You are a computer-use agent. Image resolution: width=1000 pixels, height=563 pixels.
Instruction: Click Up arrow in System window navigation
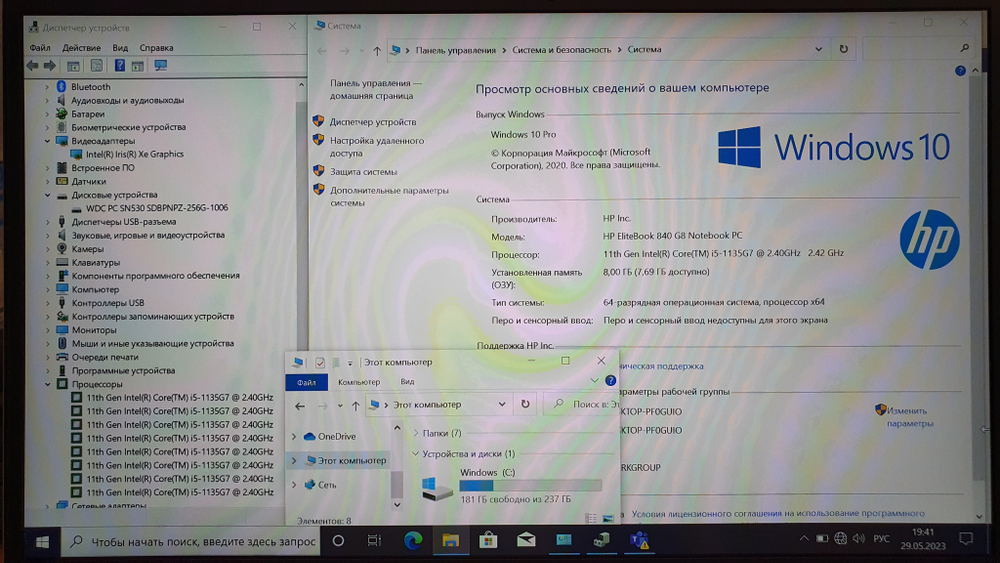(377, 50)
